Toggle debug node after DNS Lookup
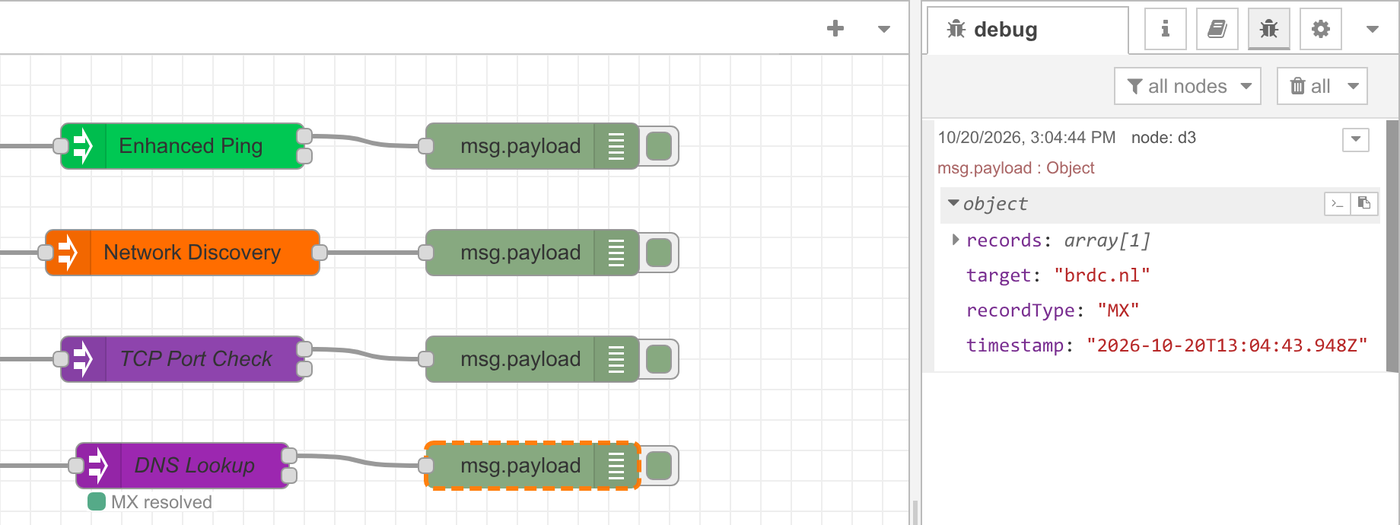 pos(658,466)
